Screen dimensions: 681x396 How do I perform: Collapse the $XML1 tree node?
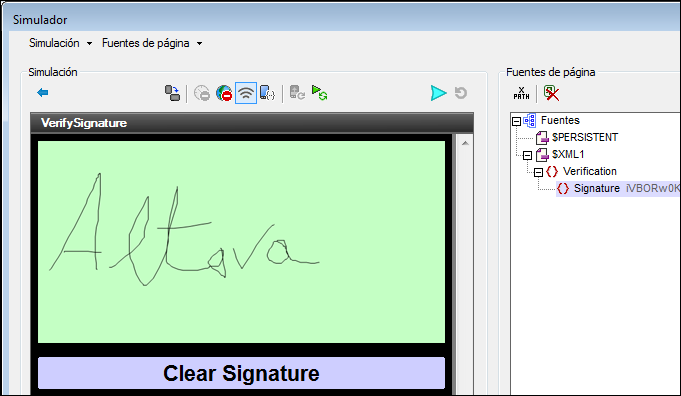pos(527,155)
